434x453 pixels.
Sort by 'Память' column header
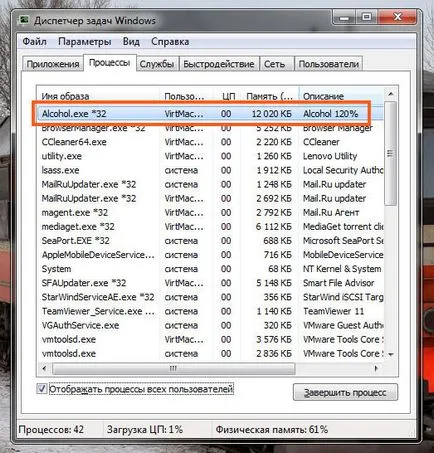pyautogui.click(x=270, y=96)
